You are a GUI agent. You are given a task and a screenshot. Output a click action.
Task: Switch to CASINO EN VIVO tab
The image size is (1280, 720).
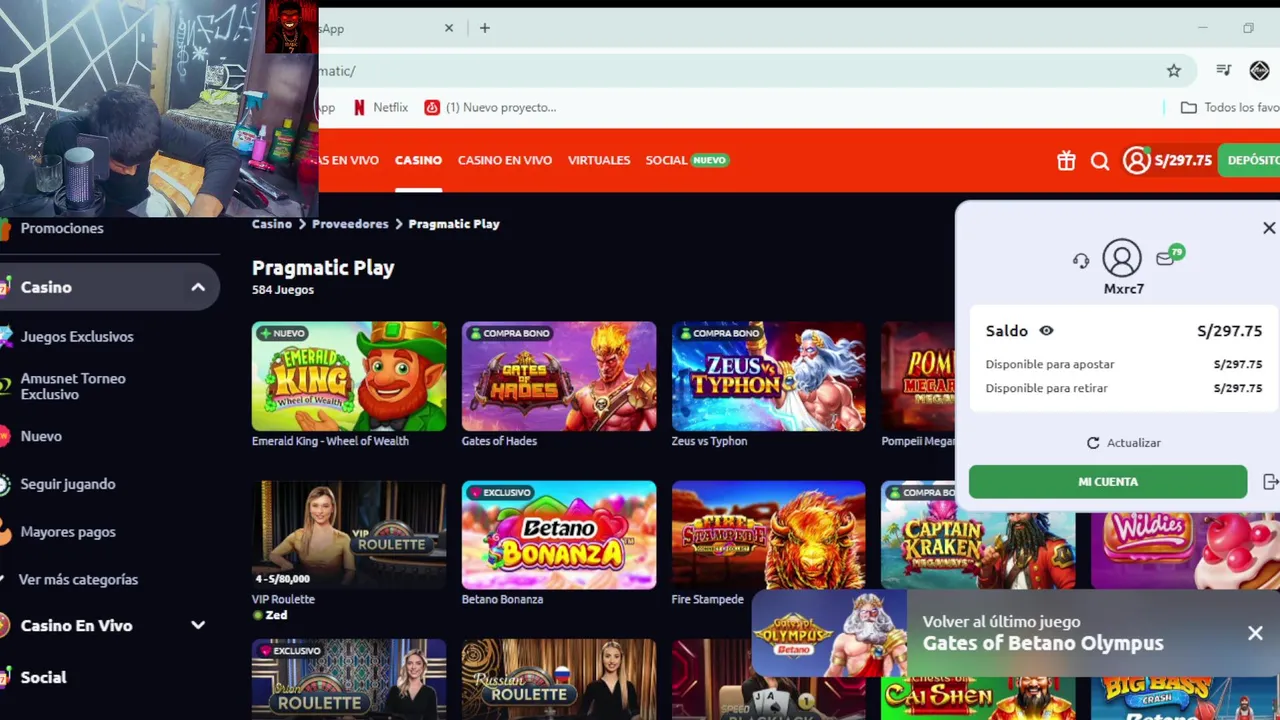coord(505,160)
